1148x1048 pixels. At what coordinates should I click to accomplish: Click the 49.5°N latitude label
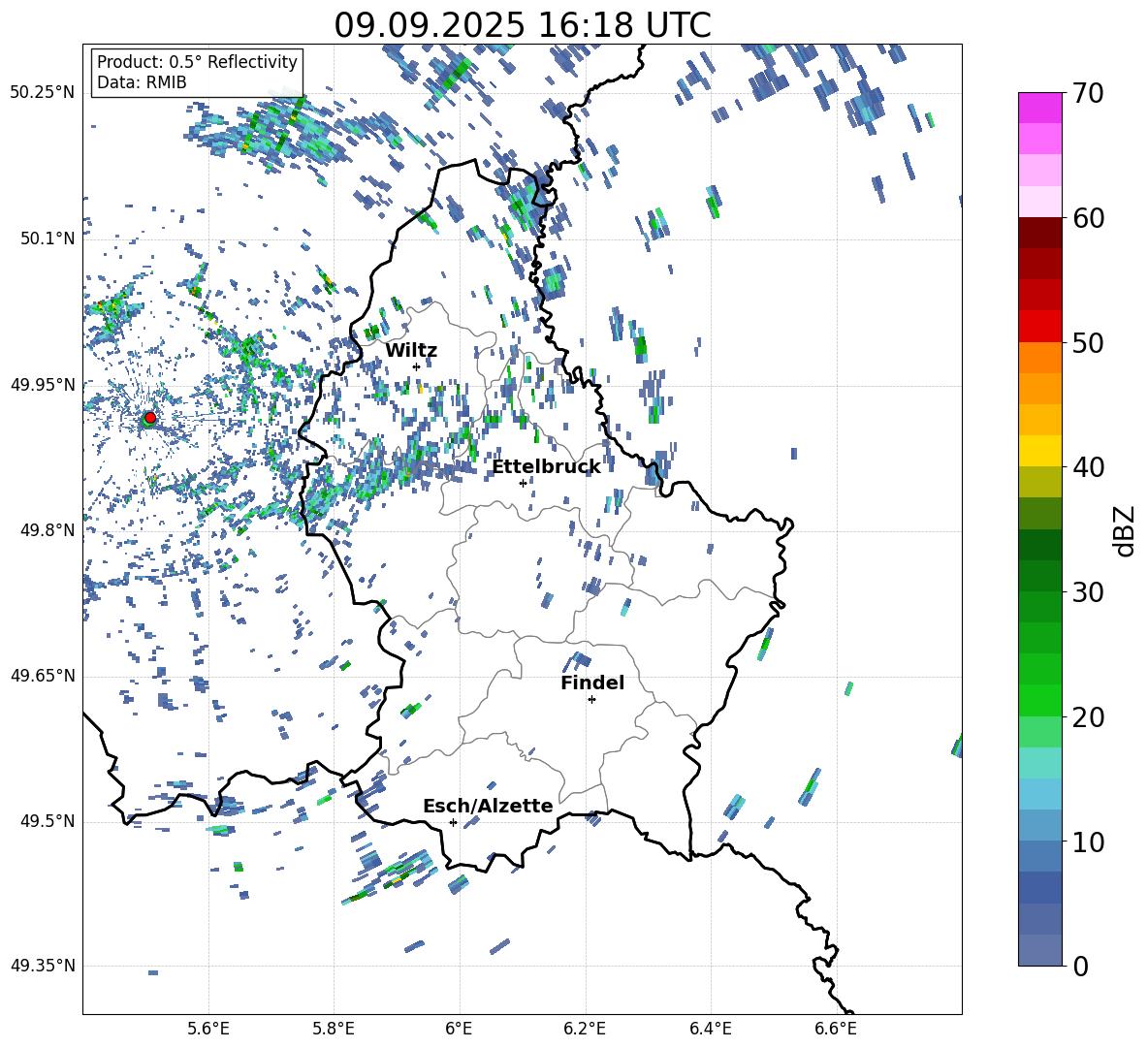47,821
